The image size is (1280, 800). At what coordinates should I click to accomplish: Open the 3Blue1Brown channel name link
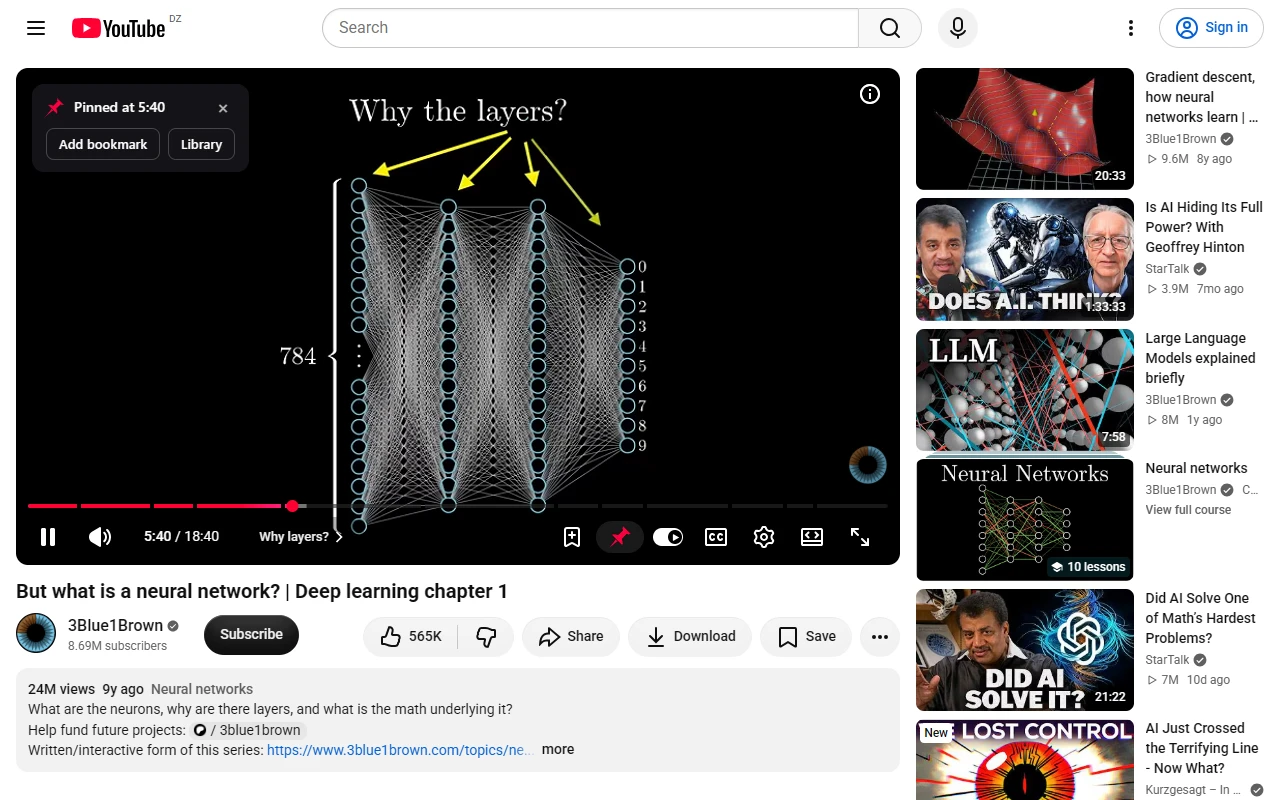115,625
